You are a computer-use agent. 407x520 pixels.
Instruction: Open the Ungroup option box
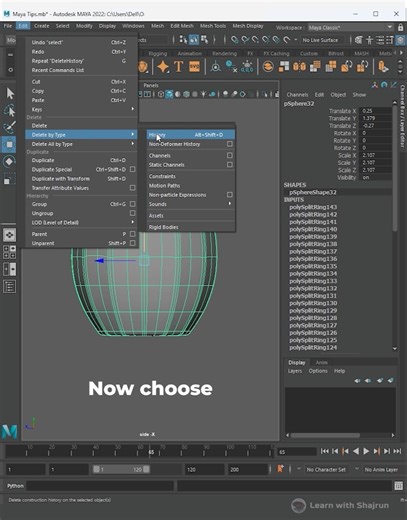(132, 213)
